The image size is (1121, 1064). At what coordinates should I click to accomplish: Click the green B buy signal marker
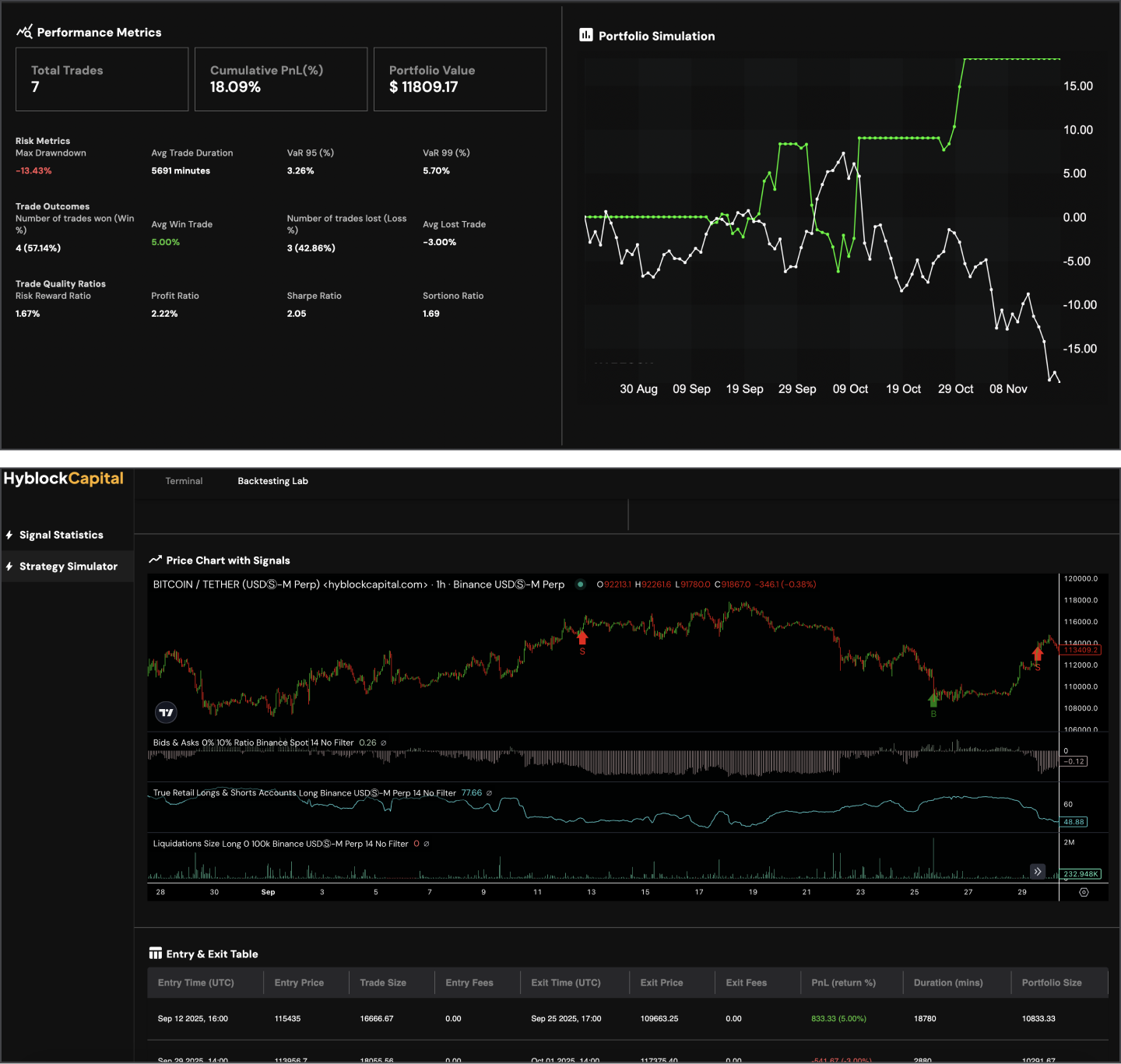[x=933, y=700]
